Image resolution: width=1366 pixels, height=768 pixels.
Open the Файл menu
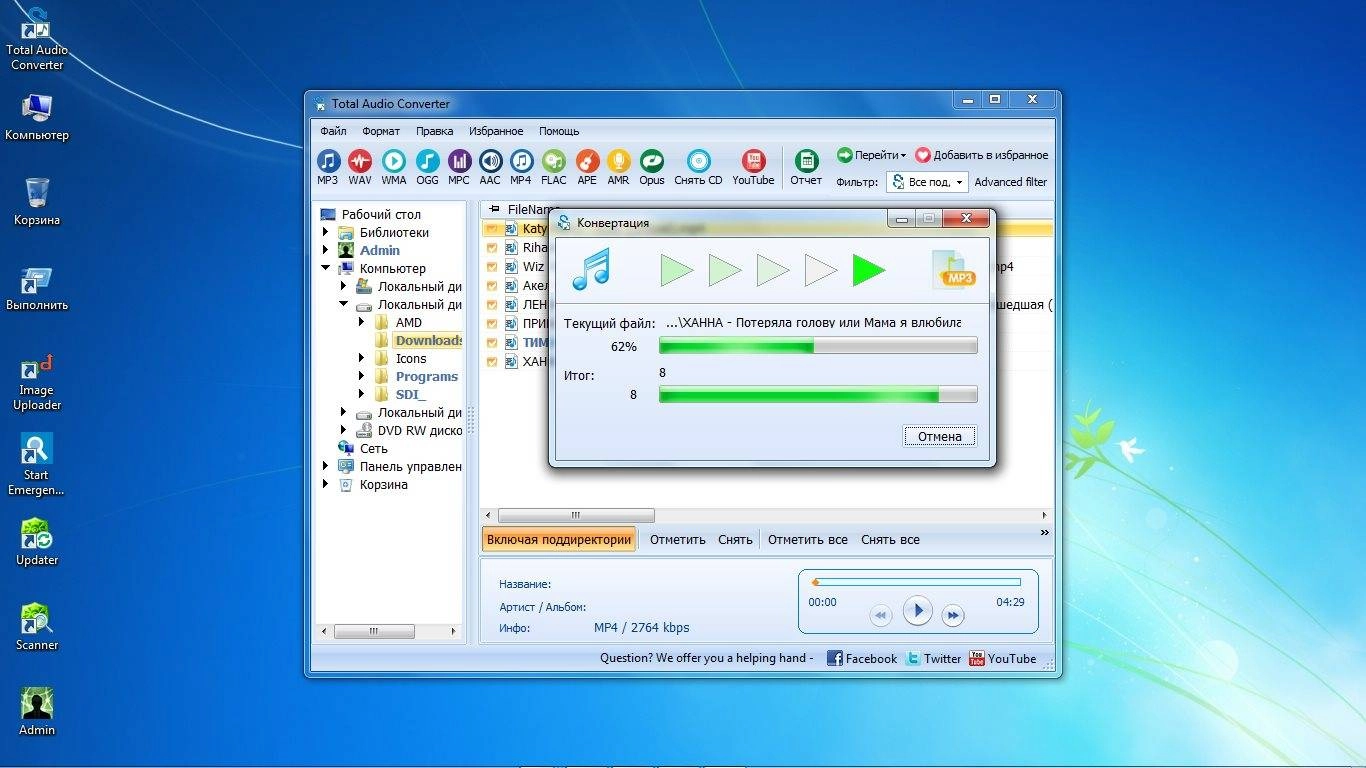click(x=333, y=131)
